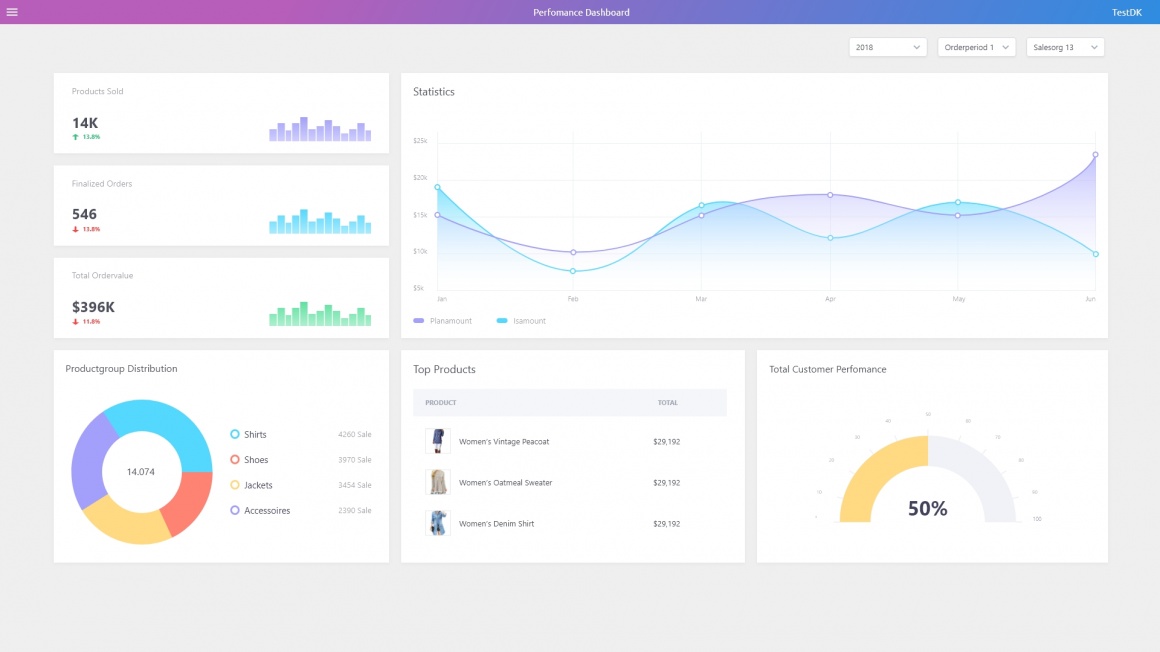The height and width of the screenshot is (652, 1160).
Task: Click the 2390 Sale value
Action: click(x=354, y=511)
